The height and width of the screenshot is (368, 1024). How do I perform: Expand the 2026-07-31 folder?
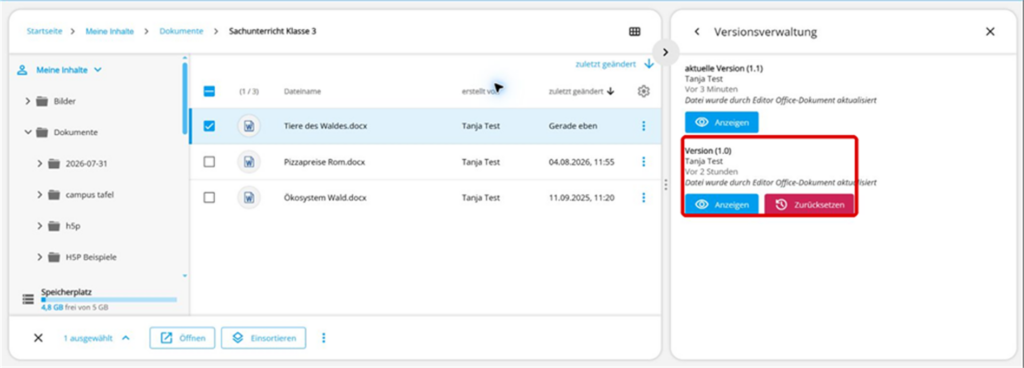40,163
